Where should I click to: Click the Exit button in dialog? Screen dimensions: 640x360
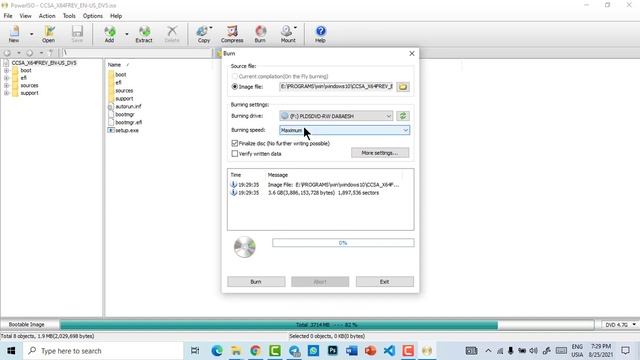[x=384, y=282]
